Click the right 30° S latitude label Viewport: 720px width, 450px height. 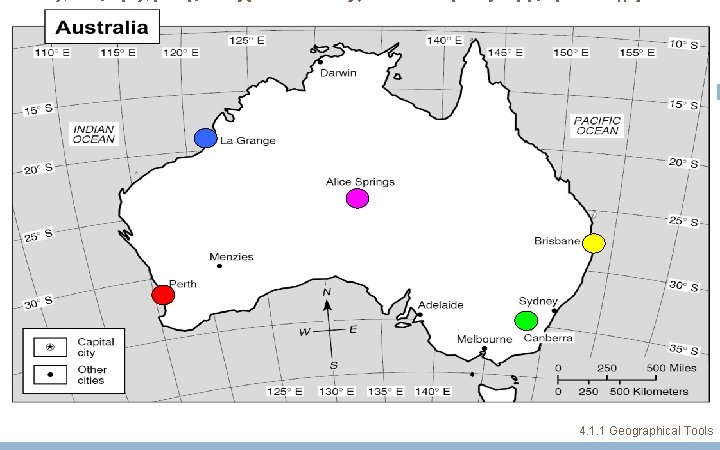pos(683,286)
